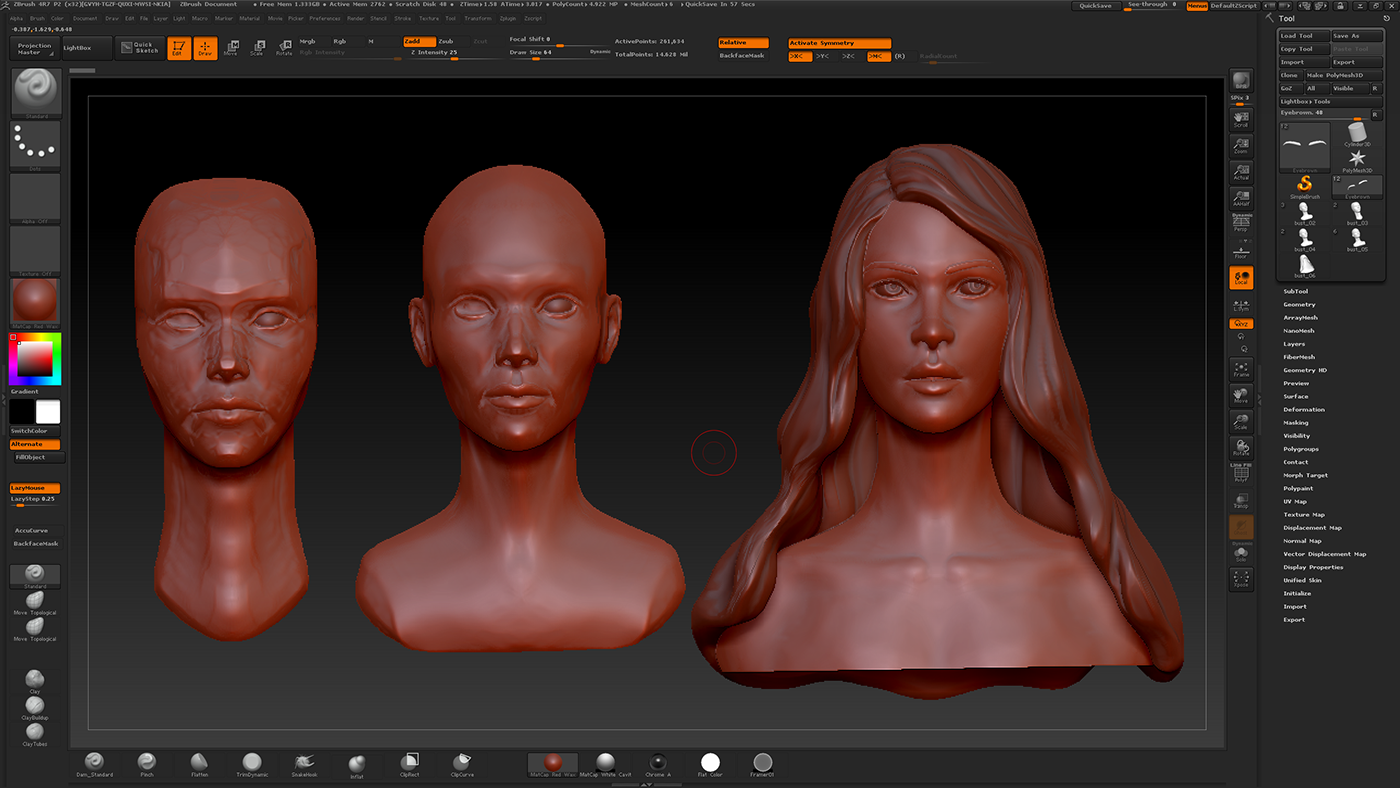Click the Rotate transform icon in top shelf
This screenshot has width=1400, height=788.
coord(284,48)
